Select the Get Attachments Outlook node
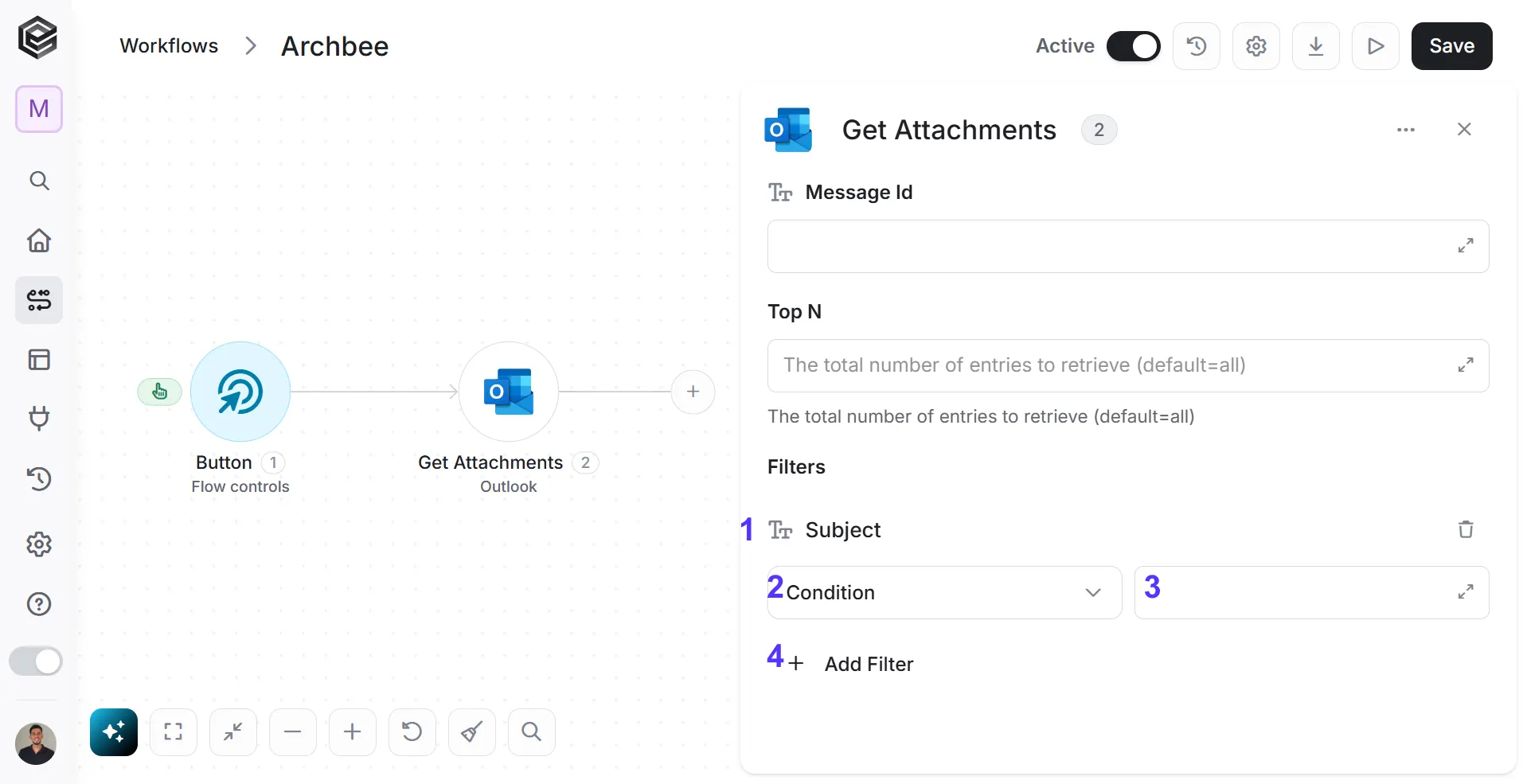 (509, 392)
